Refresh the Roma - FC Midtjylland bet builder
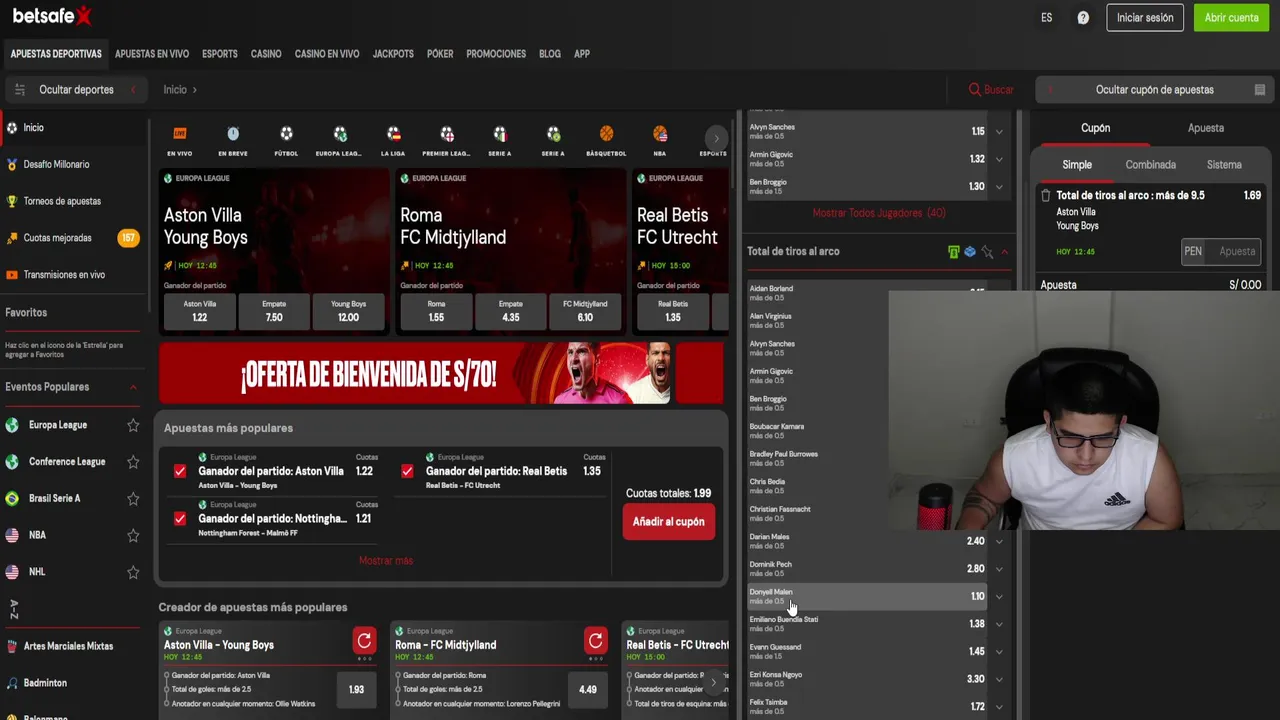The width and height of the screenshot is (1280, 720). 595,641
